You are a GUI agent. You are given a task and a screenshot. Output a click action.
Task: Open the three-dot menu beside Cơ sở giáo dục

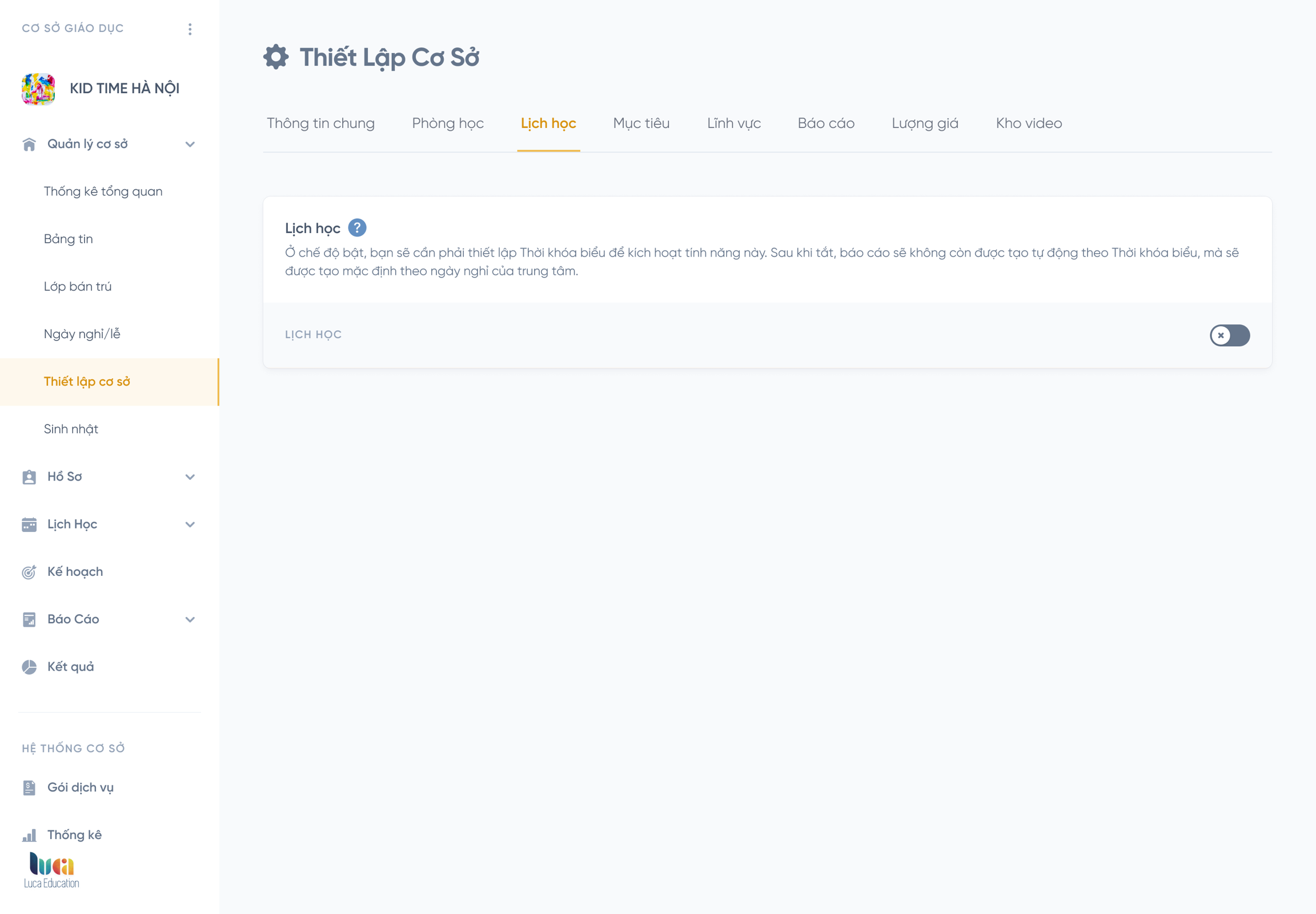[x=190, y=29]
